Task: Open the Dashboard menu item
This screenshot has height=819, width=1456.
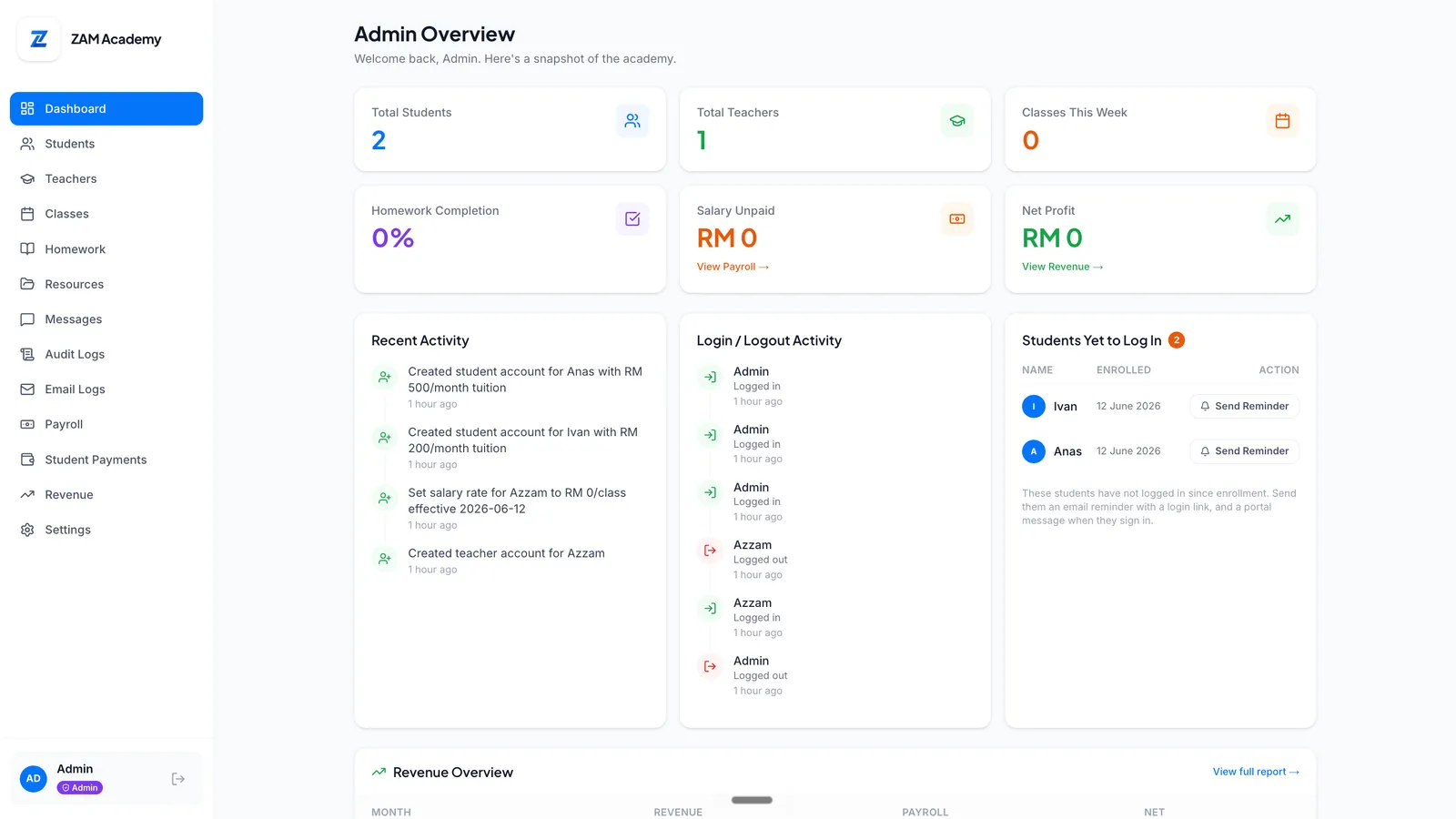Action: pos(106,108)
